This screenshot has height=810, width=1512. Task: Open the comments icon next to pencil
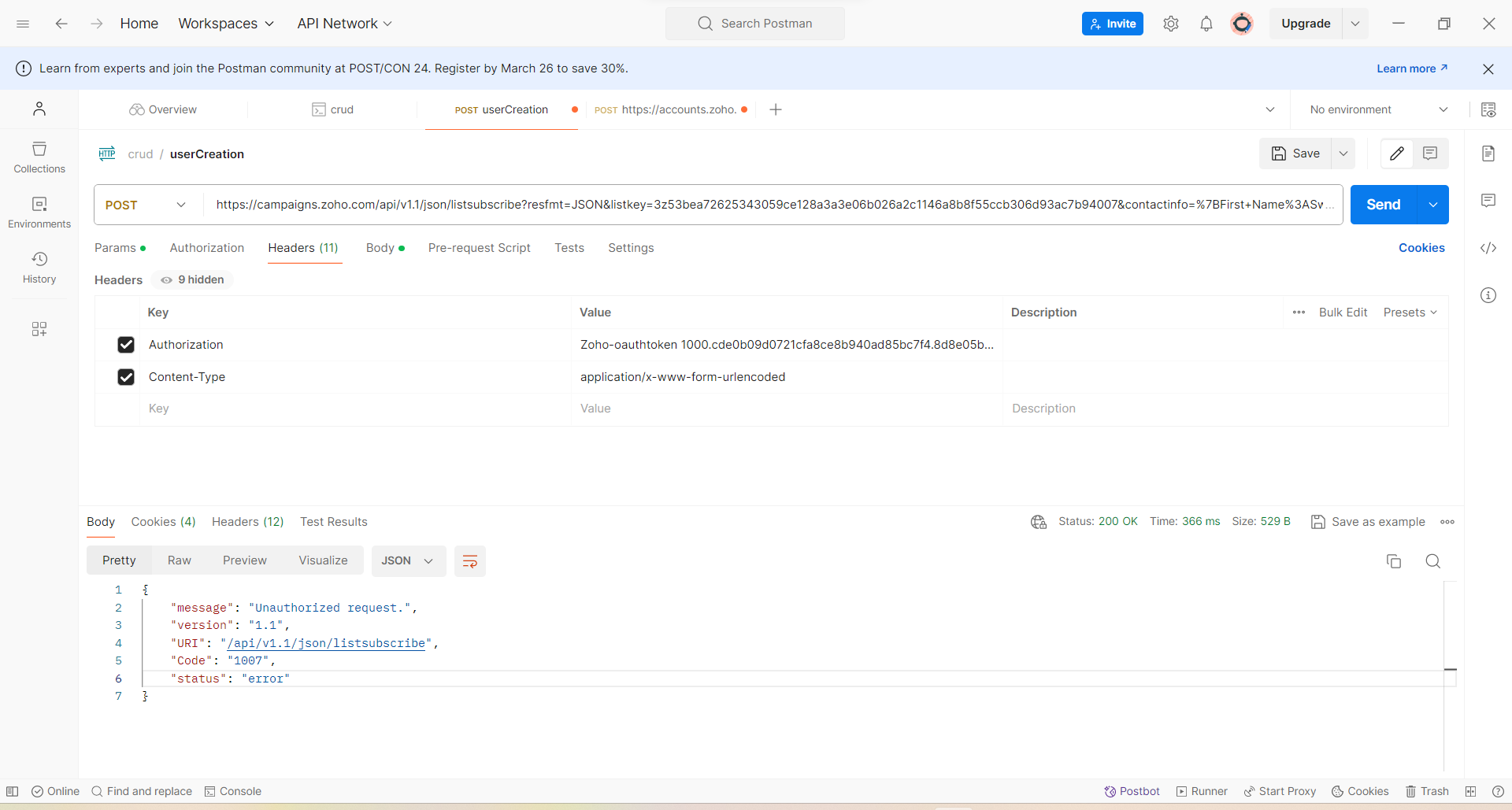[x=1430, y=153]
